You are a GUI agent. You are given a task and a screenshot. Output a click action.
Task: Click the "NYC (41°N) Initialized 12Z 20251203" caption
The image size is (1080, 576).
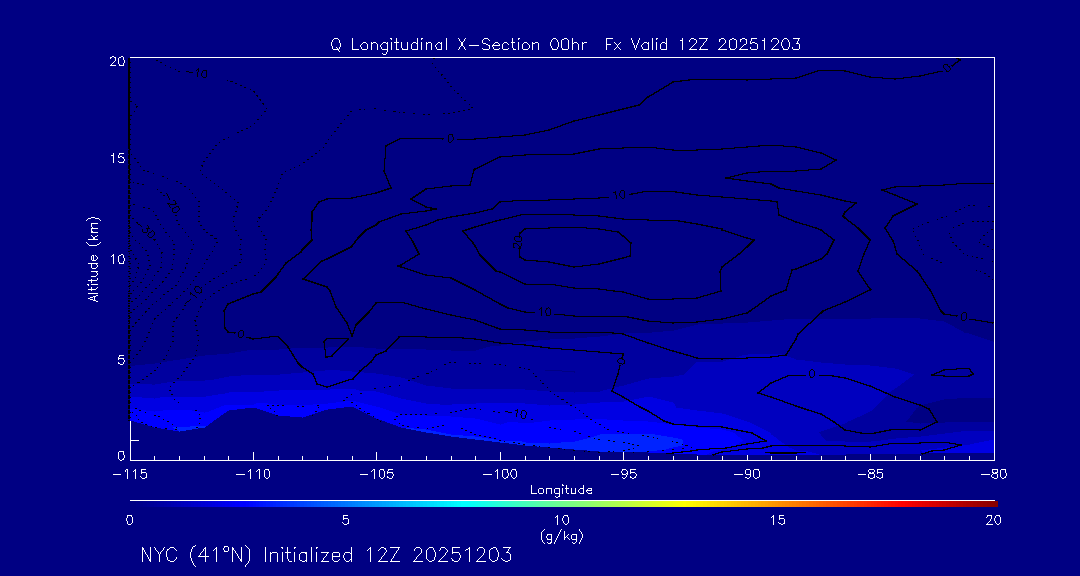pos(326,555)
